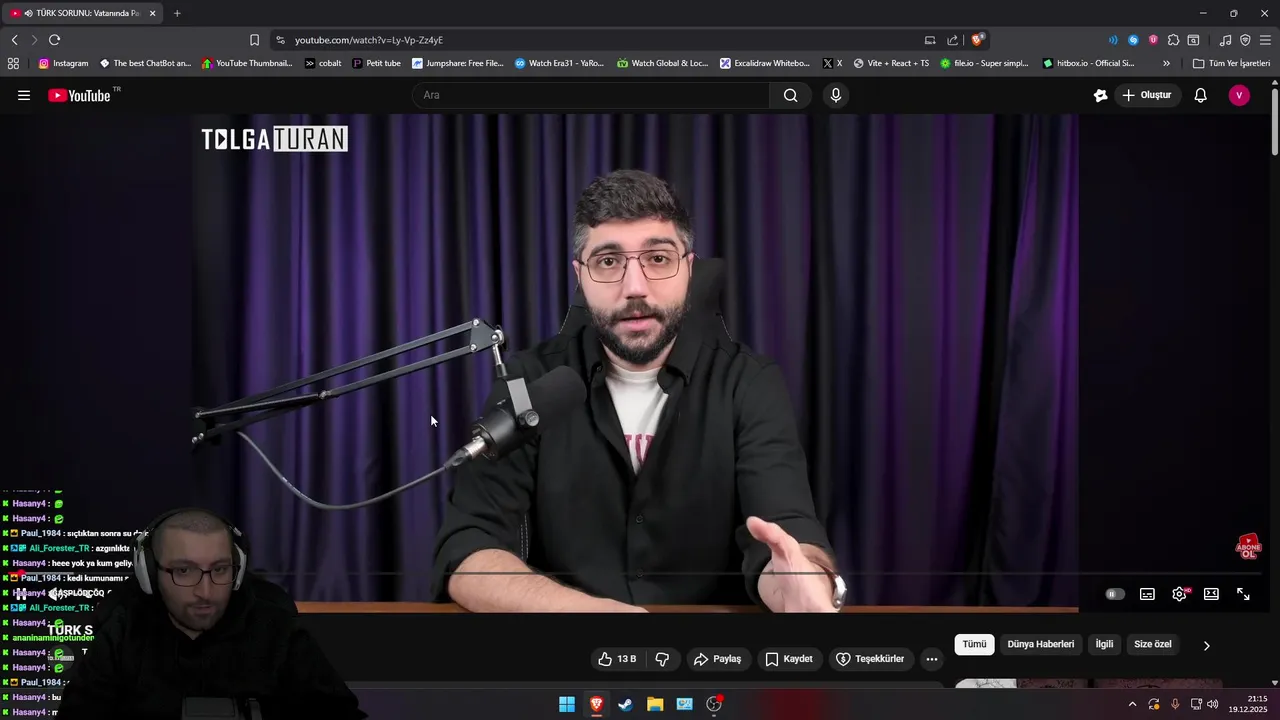Reload the current page
1280x720 pixels.
pyautogui.click(x=54, y=40)
